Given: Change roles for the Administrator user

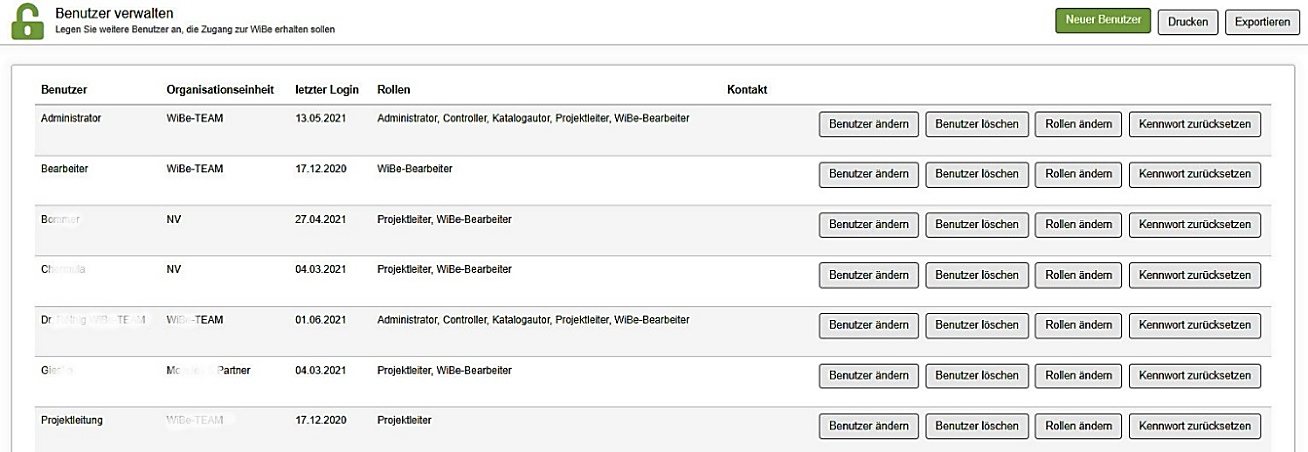Looking at the screenshot, I should [1077, 125].
